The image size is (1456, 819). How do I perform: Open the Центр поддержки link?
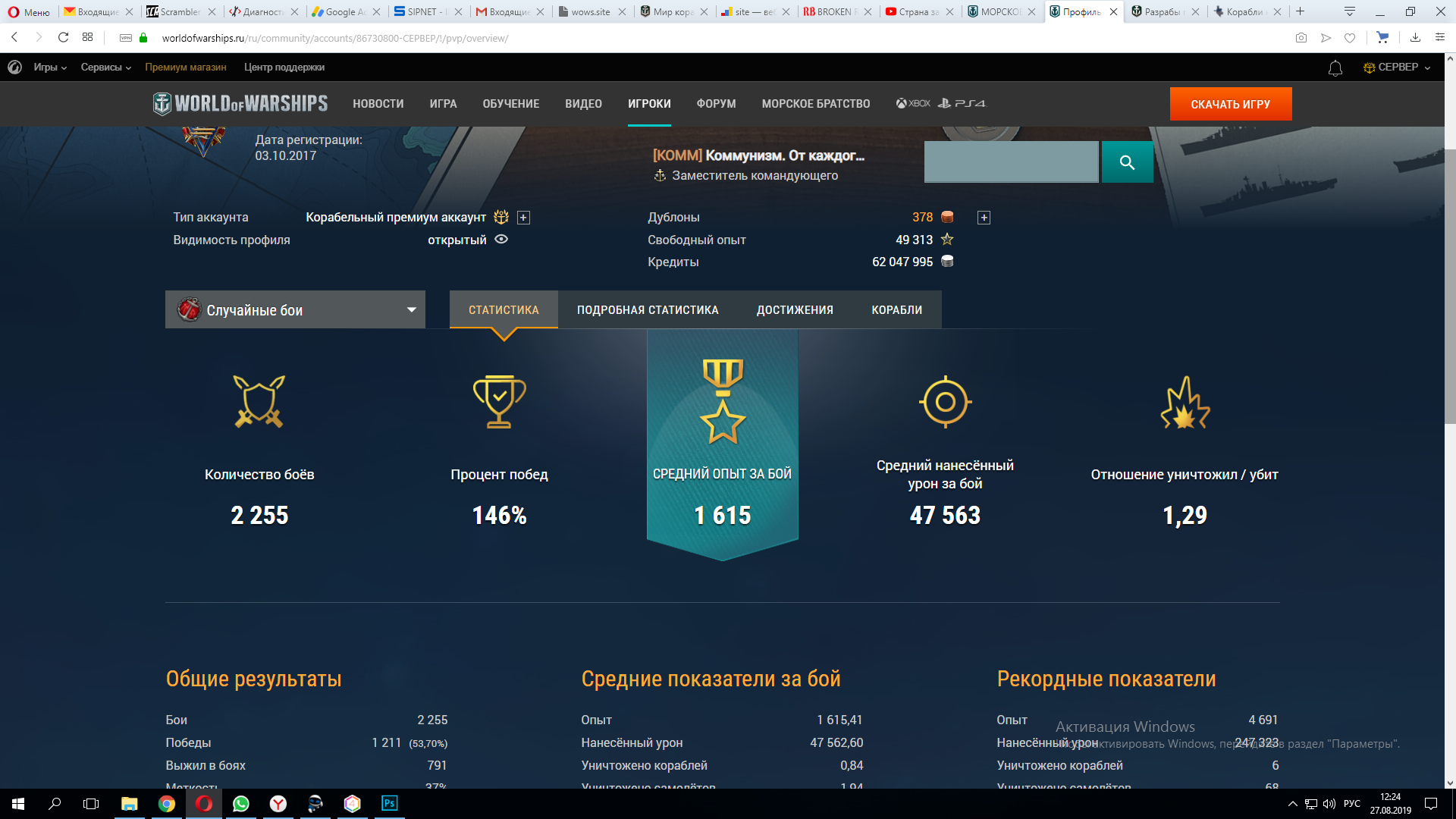pos(284,67)
